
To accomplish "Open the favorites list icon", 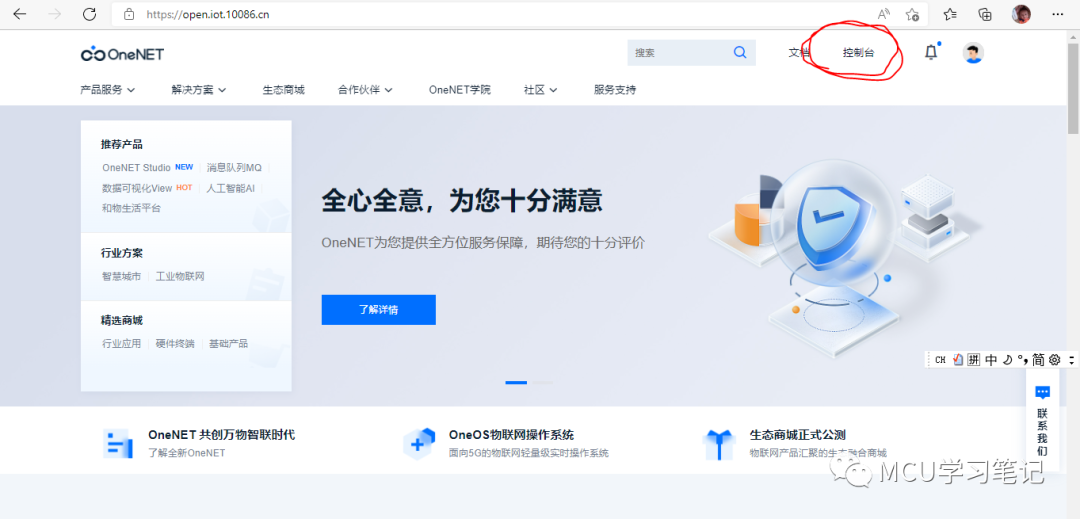I will coord(950,14).
